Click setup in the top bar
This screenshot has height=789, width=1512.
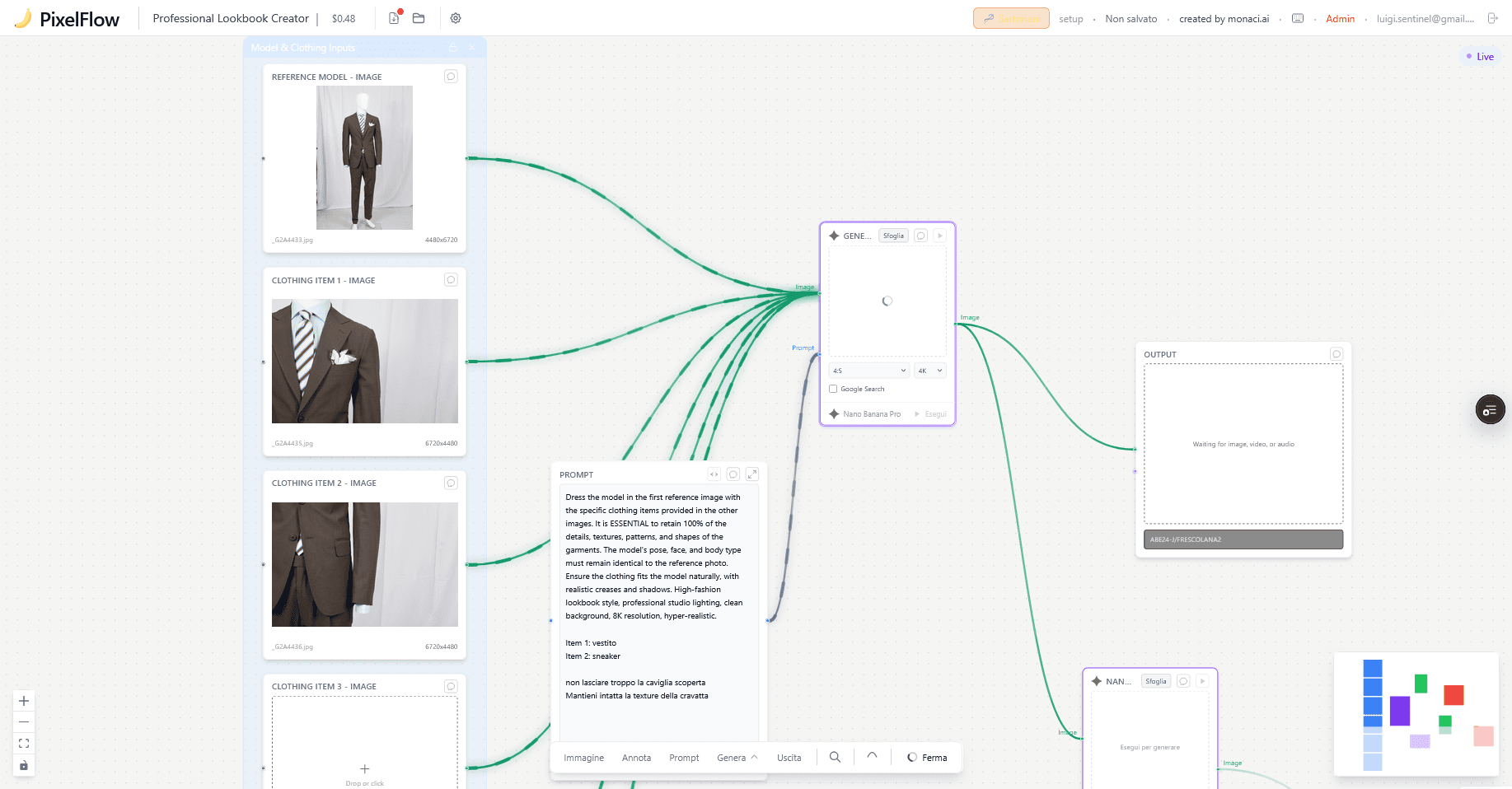[1070, 18]
